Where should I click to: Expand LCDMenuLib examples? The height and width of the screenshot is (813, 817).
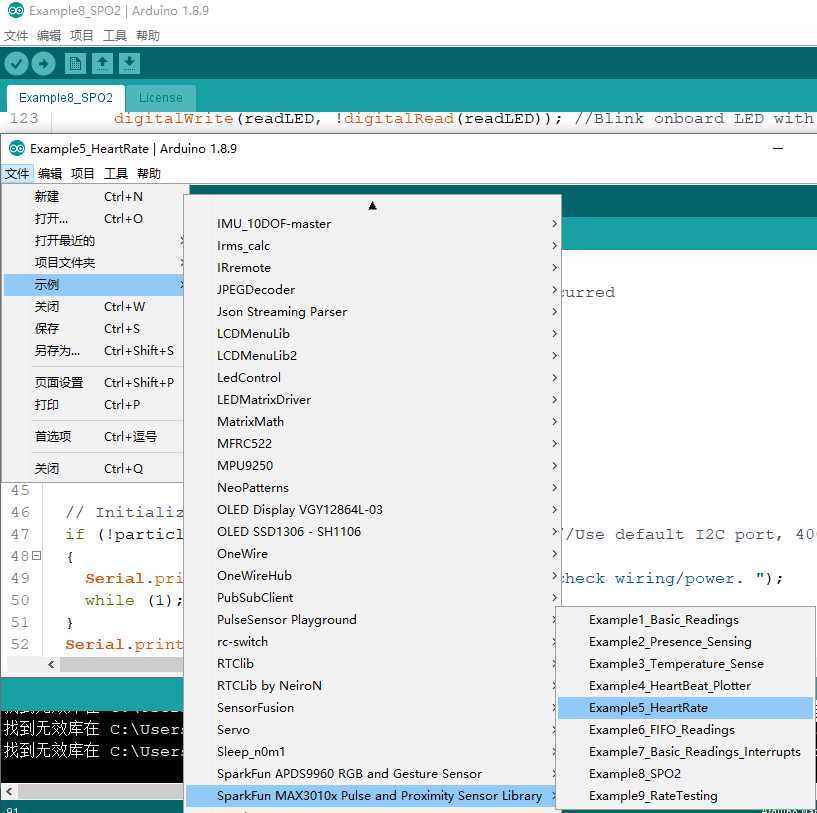pyautogui.click(x=373, y=334)
